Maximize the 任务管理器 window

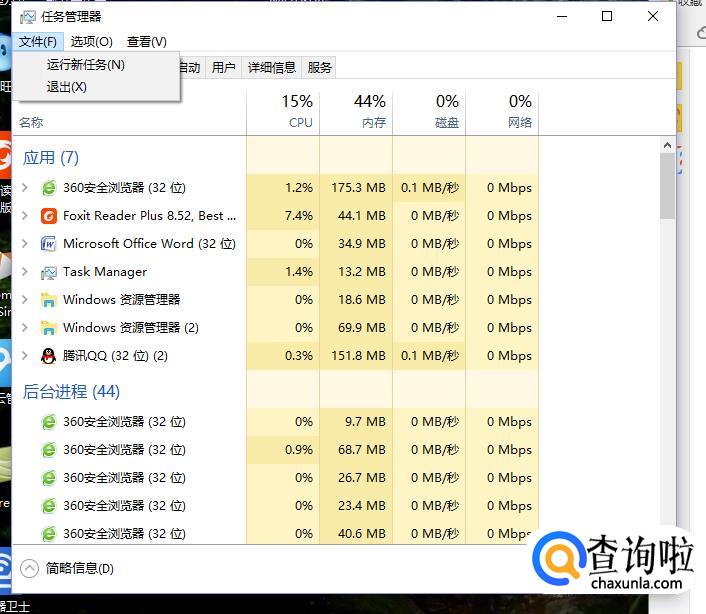click(607, 17)
